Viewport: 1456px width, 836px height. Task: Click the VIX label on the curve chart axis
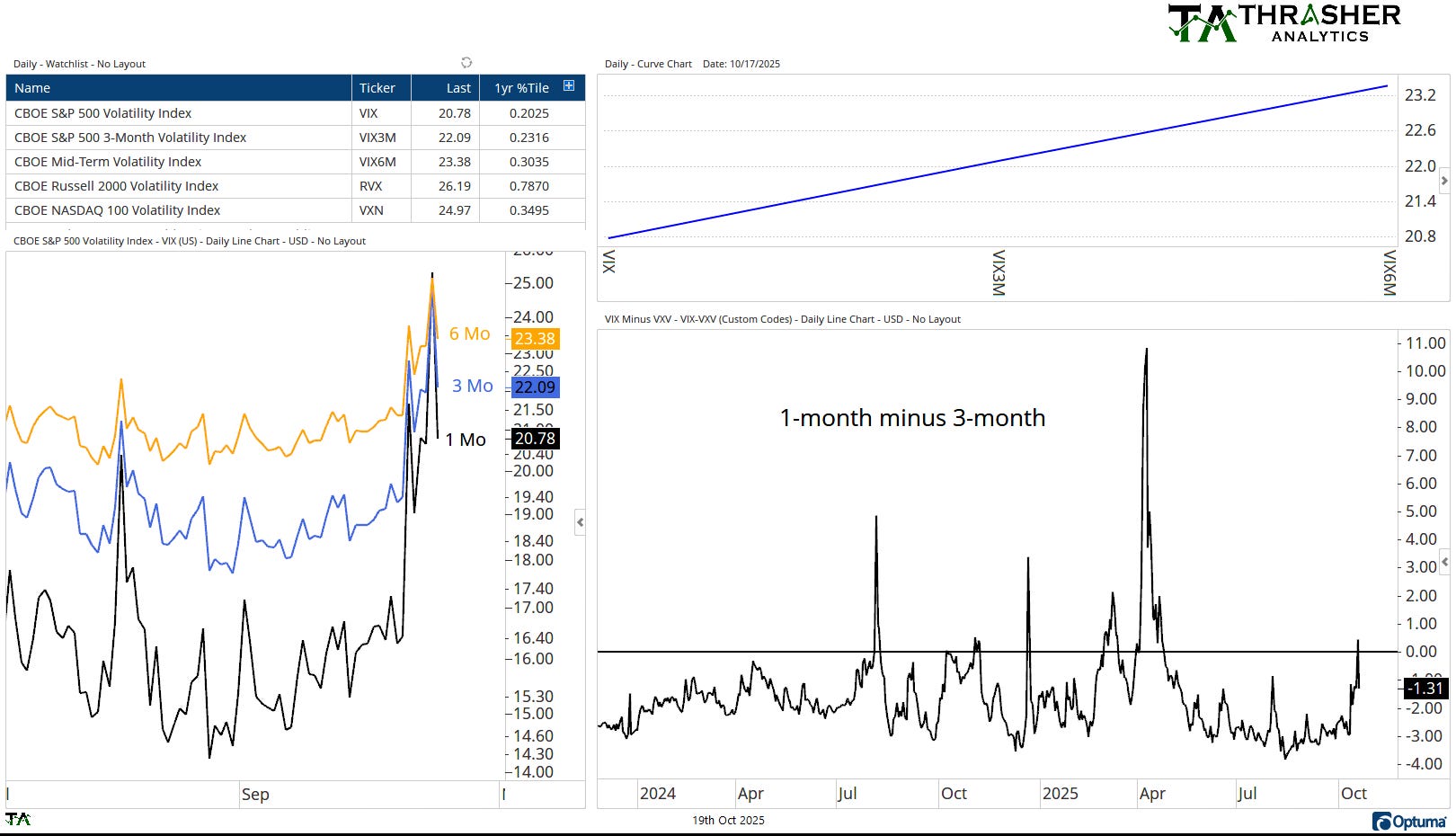click(x=608, y=262)
